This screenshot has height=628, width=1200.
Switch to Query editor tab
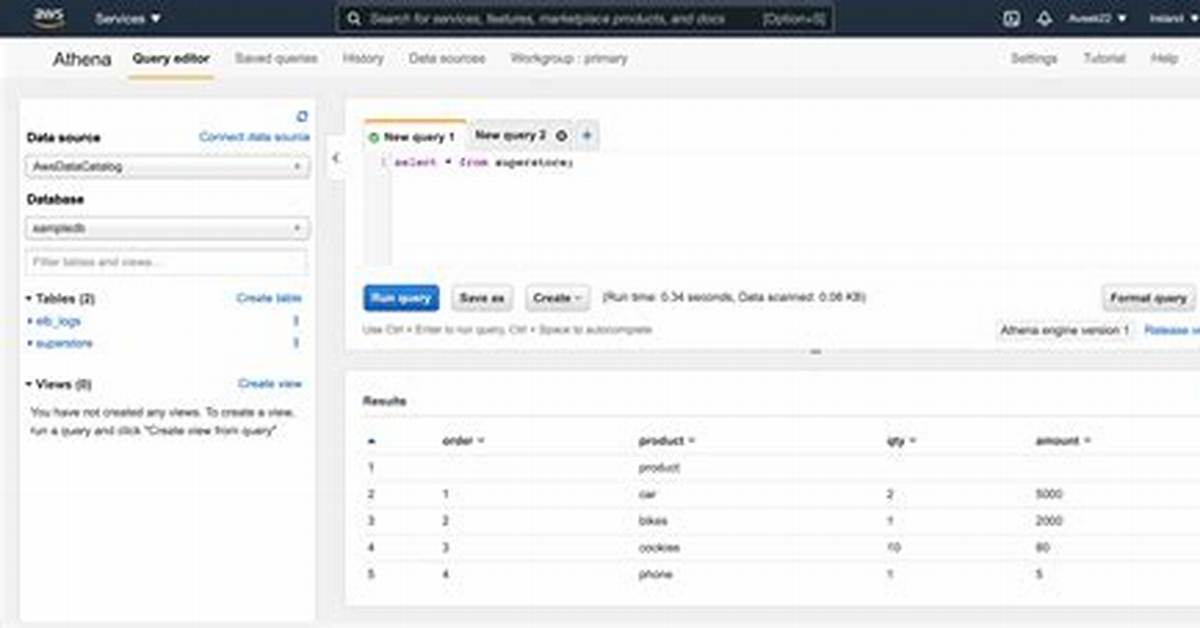coord(171,58)
